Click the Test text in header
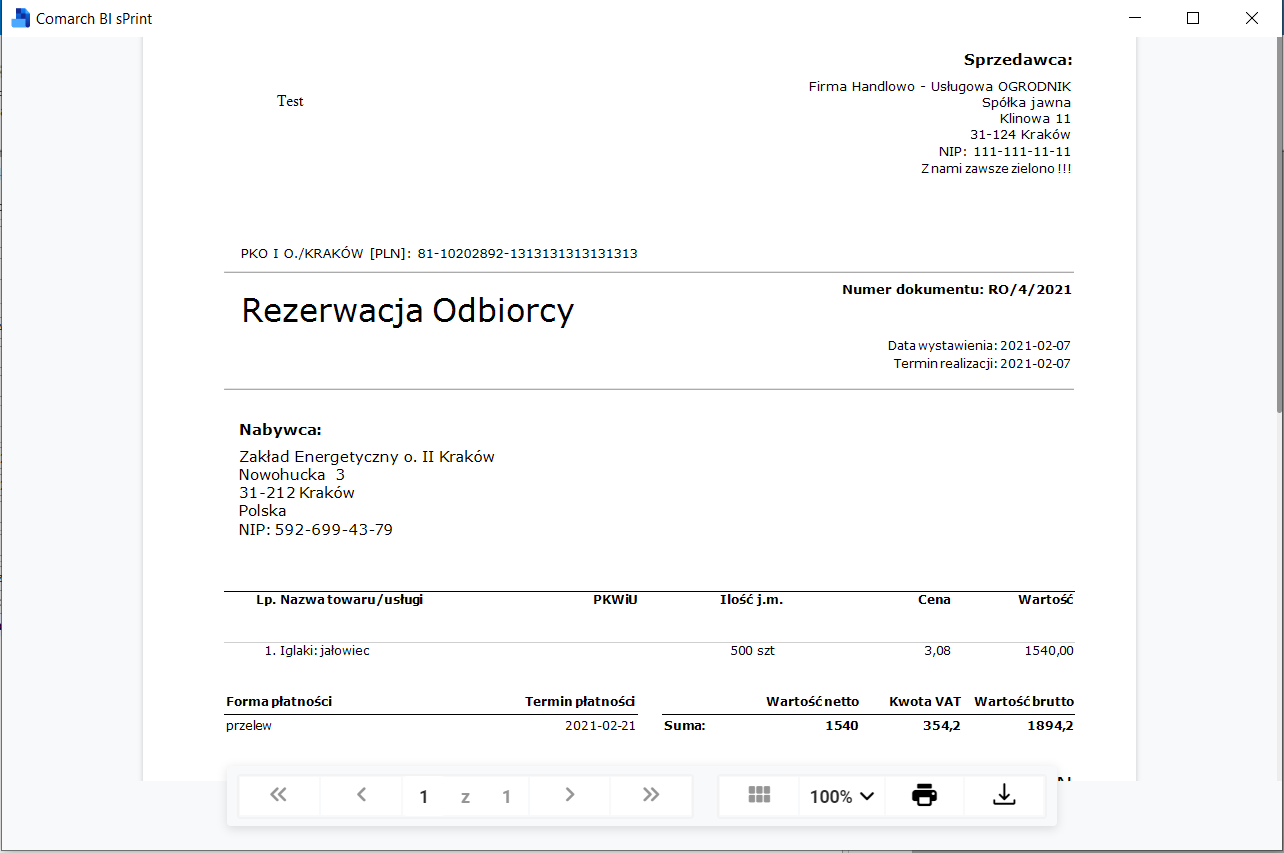Image resolution: width=1284 pixels, height=853 pixels. tap(290, 101)
